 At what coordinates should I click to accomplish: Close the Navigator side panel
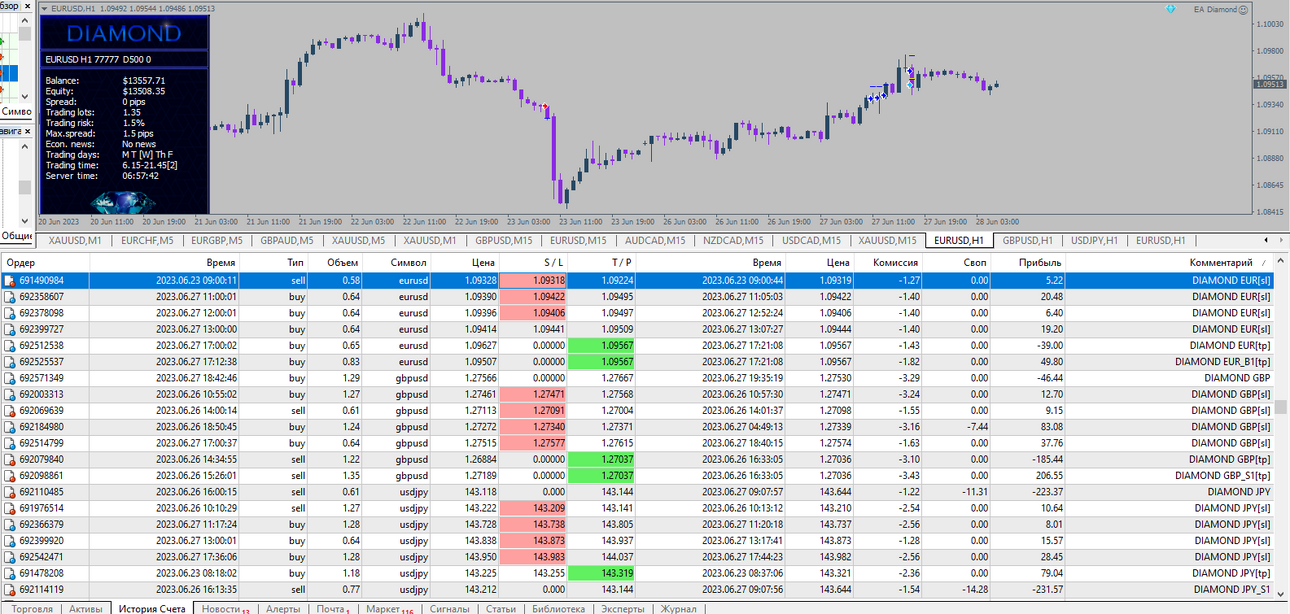coord(27,131)
